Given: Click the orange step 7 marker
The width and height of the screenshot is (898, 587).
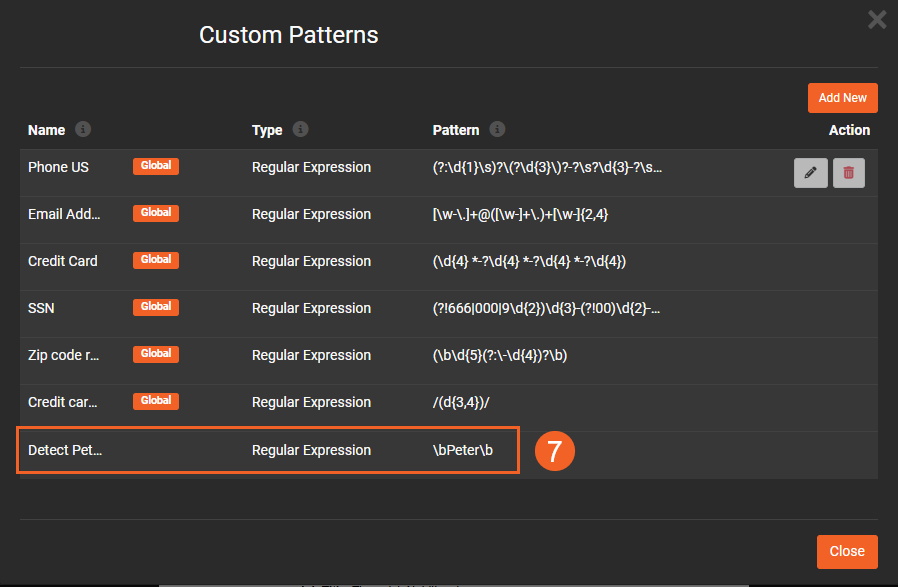Looking at the screenshot, I should tap(554, 451).
